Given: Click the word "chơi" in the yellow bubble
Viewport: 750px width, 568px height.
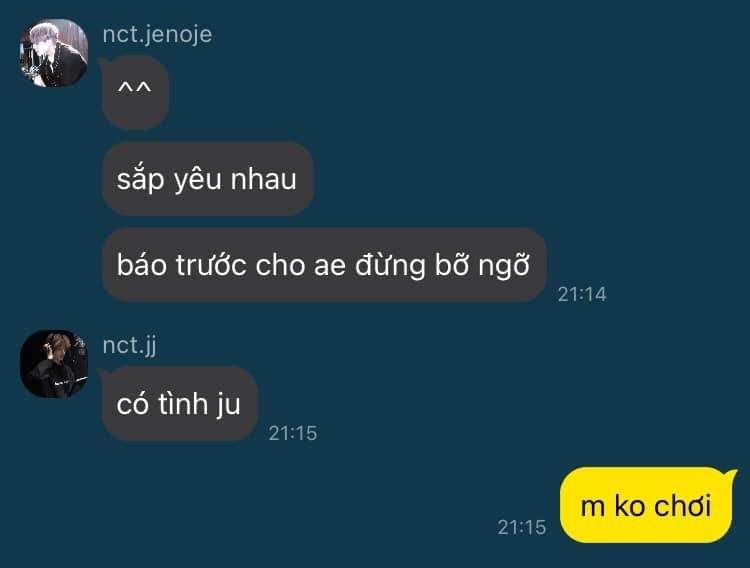Looking at the screenshot, I should coord(683,506).
